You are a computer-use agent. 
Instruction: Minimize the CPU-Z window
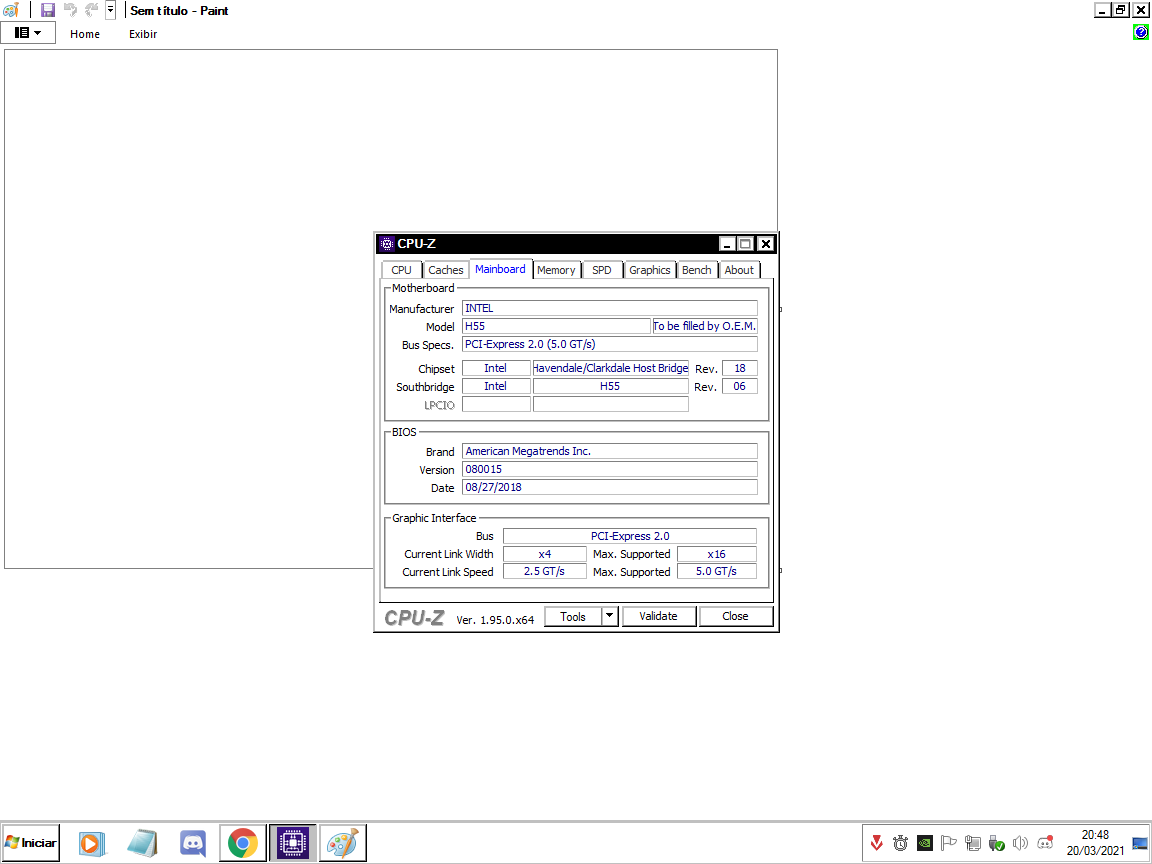[x=727, y=244]
